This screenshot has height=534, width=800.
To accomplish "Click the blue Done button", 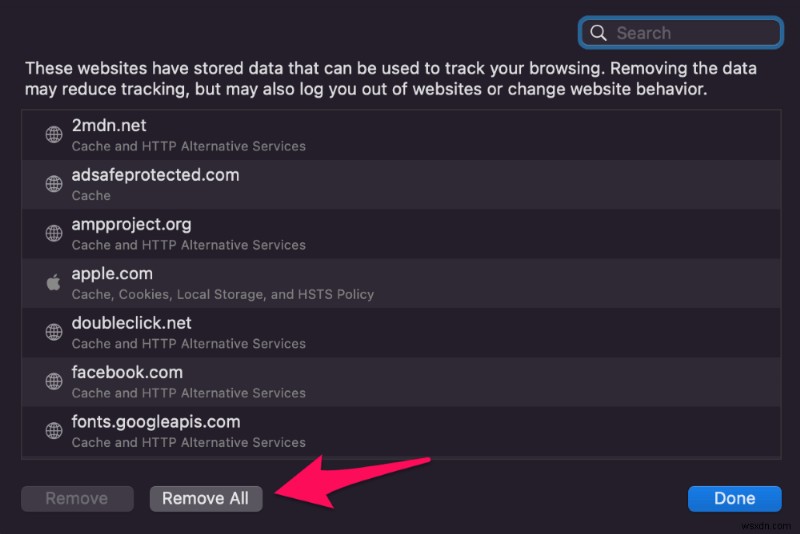I will [734, 498].
